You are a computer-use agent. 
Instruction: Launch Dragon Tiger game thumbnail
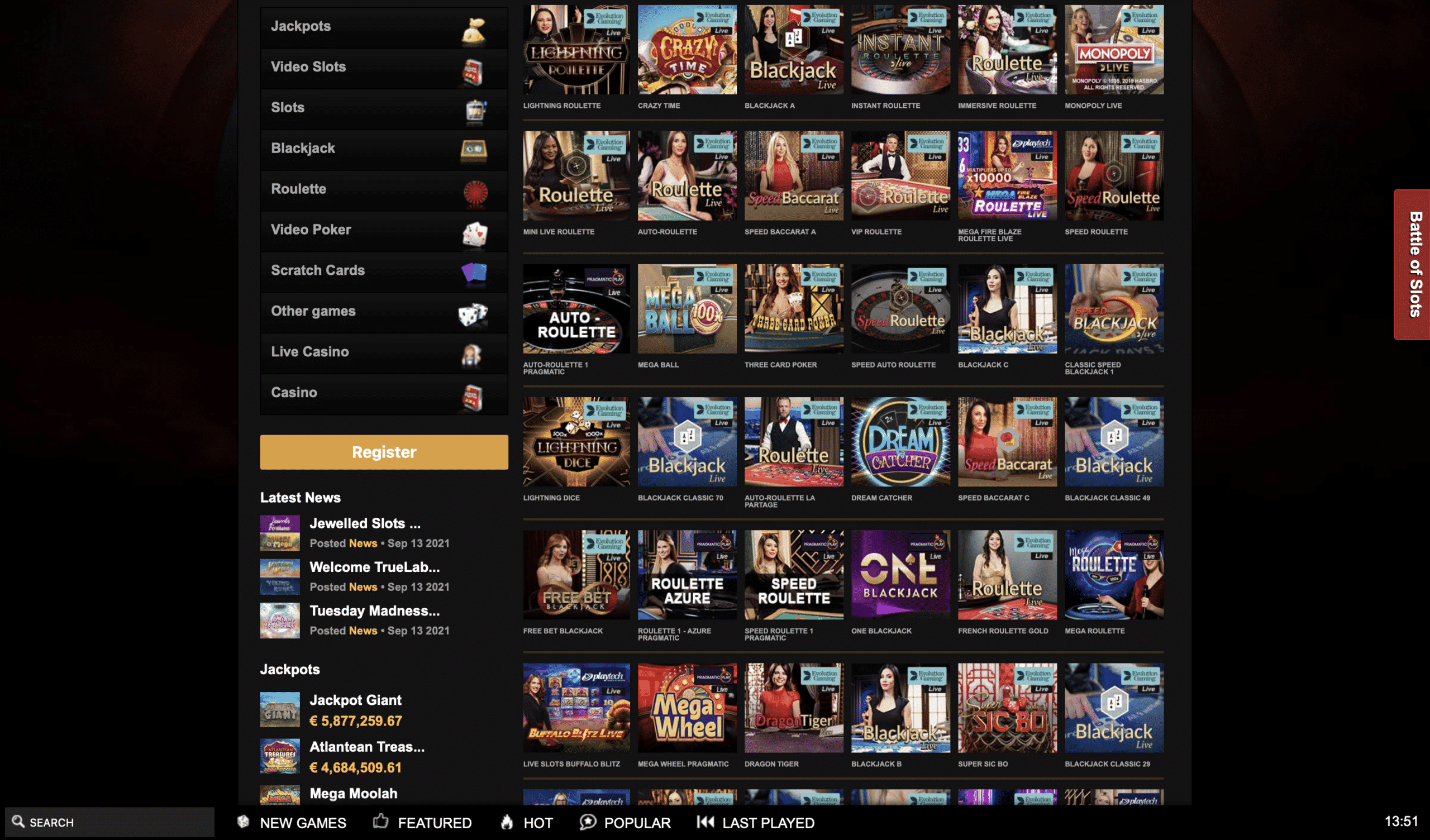point(793,708)
